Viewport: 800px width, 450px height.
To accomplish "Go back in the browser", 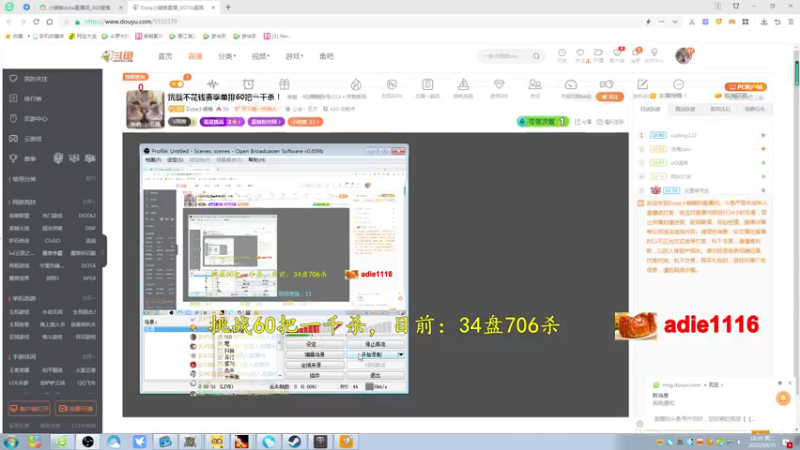I will point(9,22).
